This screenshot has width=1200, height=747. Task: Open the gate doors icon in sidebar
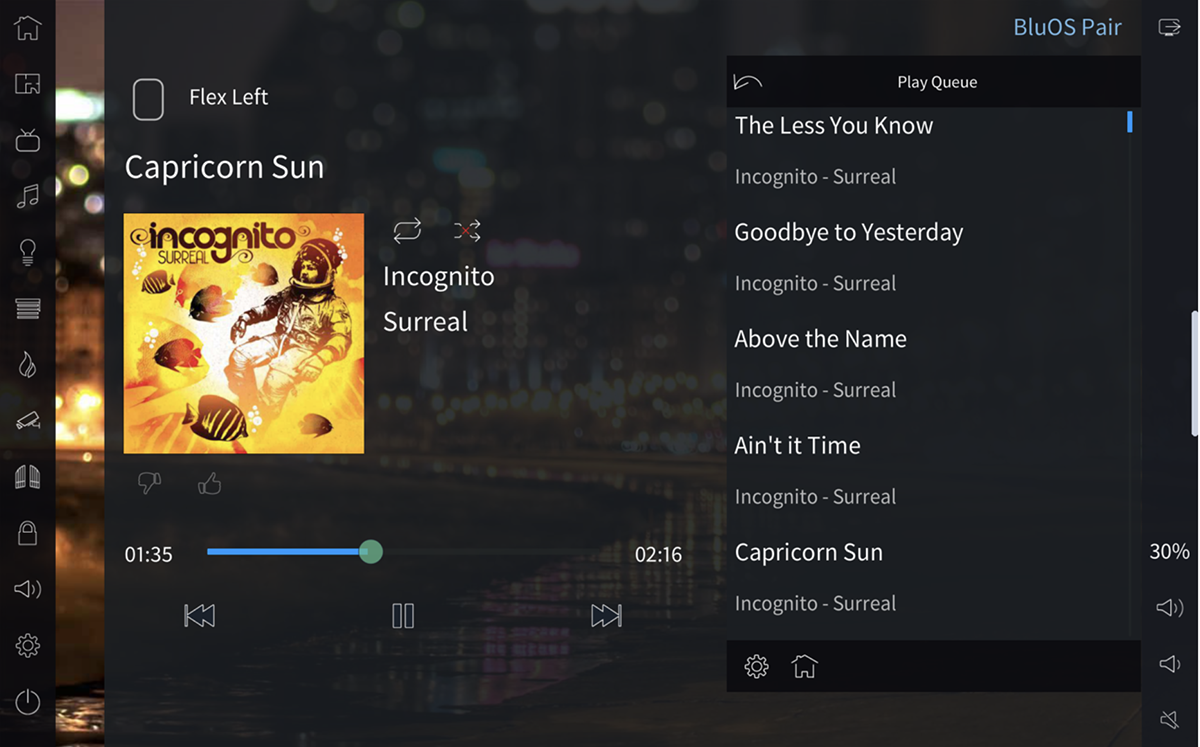point(28,477)
